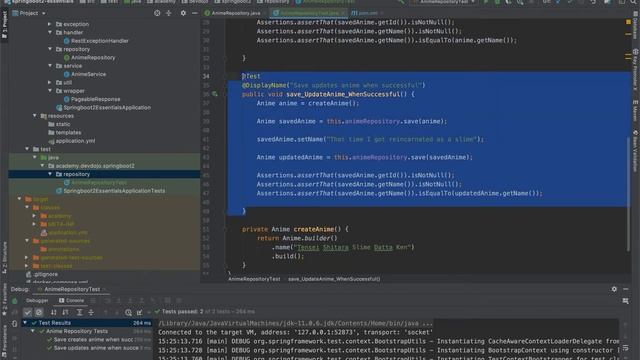Switch to Debugger tab in Debug panel
Image resolution: width=640 pixels, height=360 pixels.
pyautogui.click(x=37, y=300)
